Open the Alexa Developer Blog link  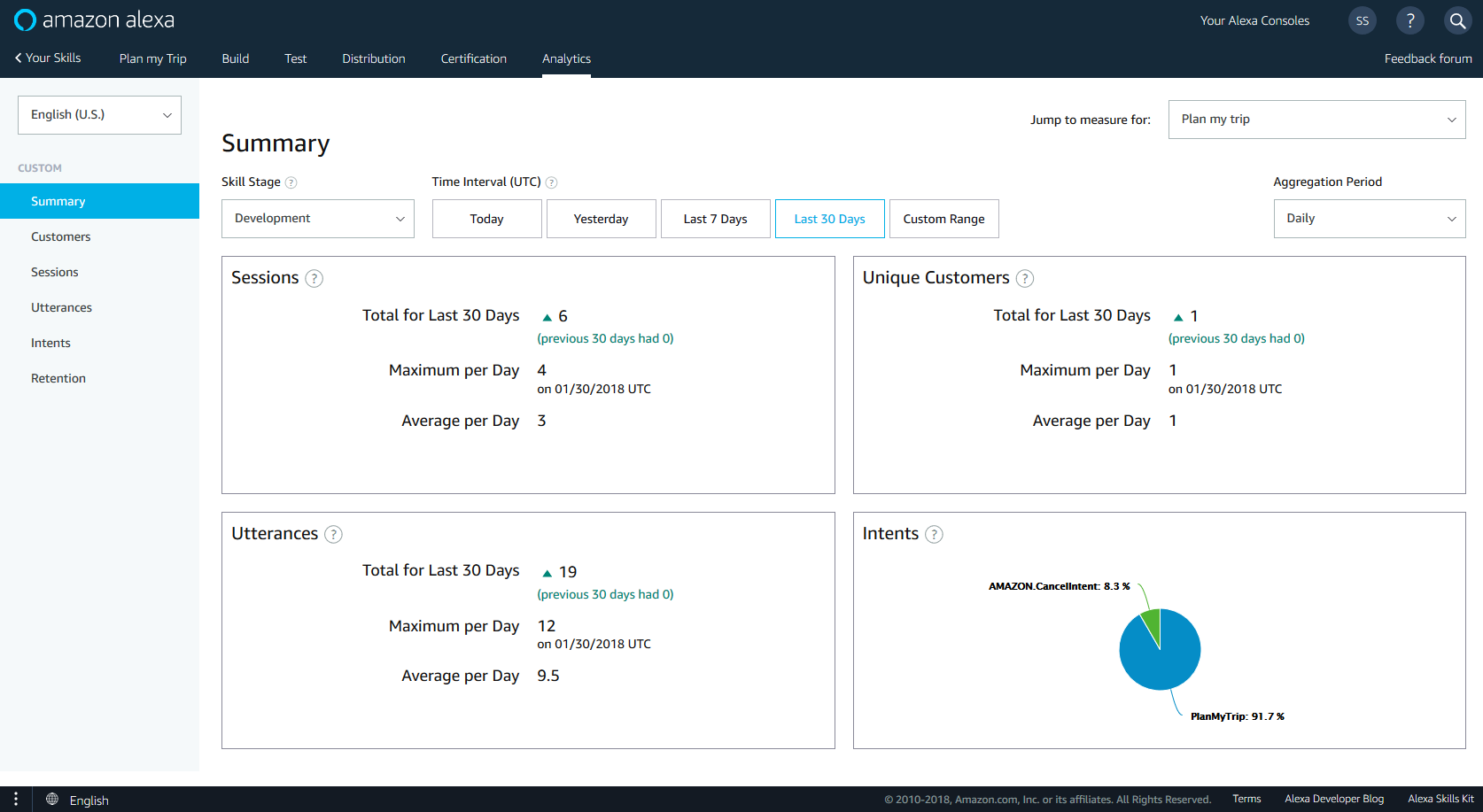(1333, 799)
